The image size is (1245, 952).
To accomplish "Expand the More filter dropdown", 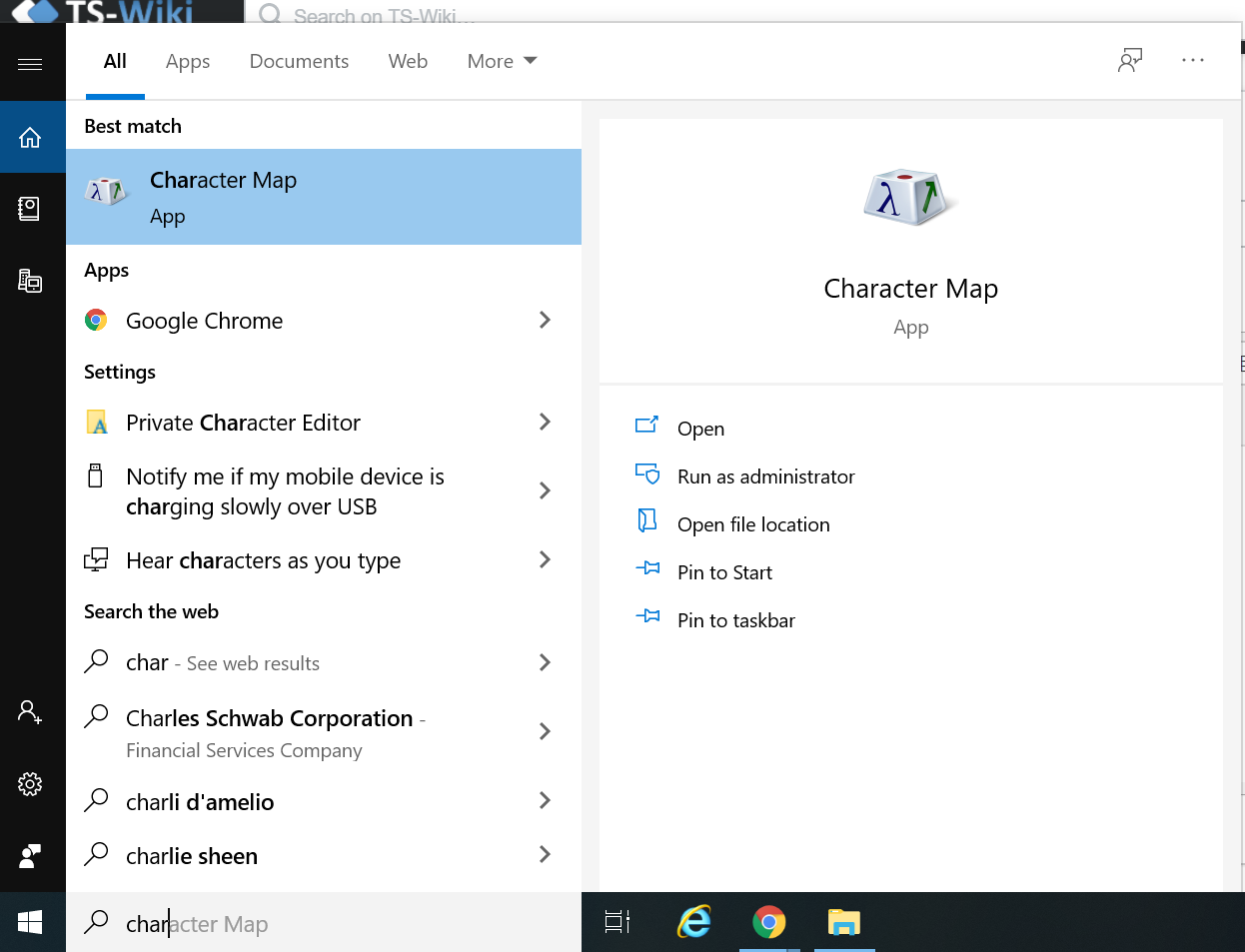I will pyautogui.click(x=502, y=61).
